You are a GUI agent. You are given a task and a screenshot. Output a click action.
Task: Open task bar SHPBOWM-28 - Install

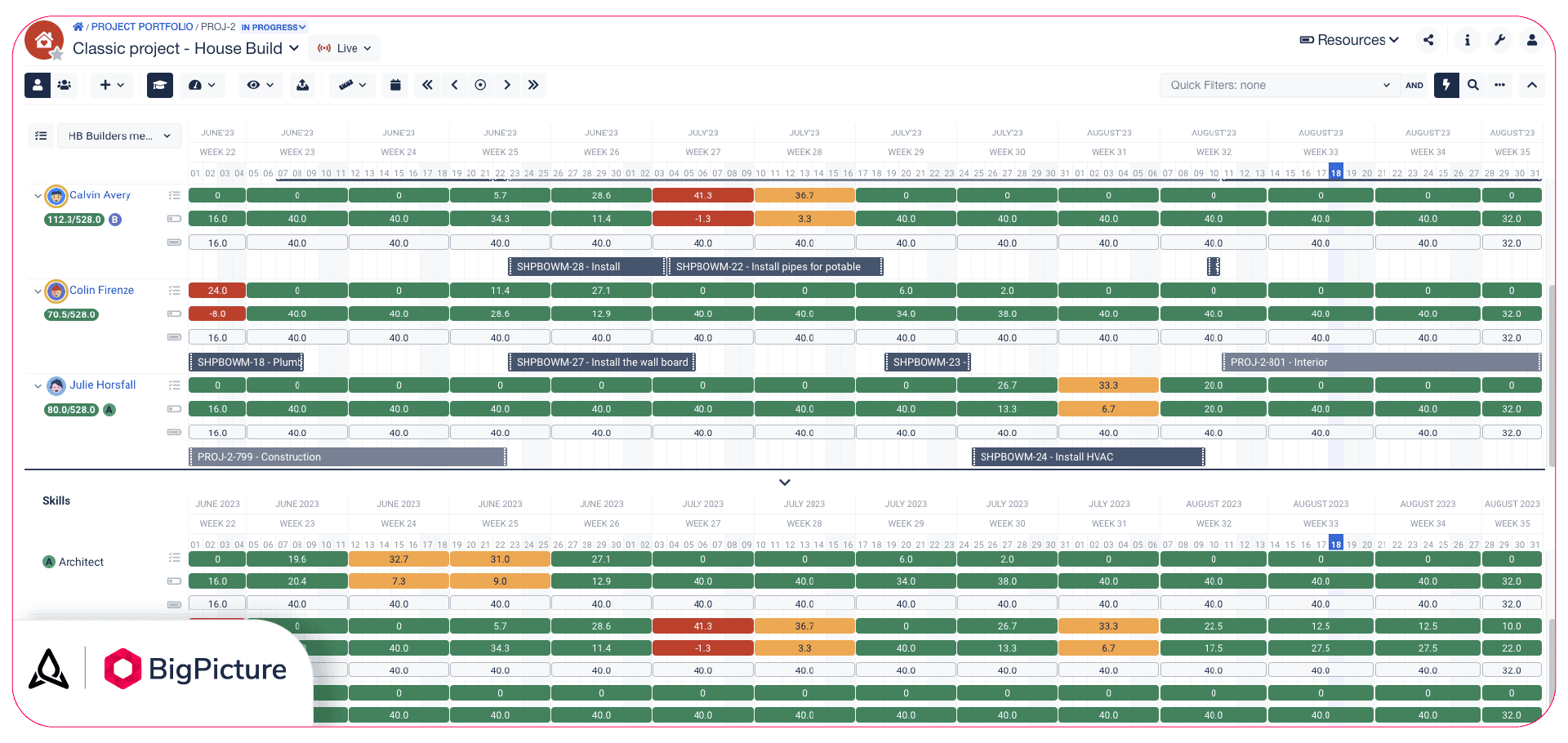click(x=587, y=266)
